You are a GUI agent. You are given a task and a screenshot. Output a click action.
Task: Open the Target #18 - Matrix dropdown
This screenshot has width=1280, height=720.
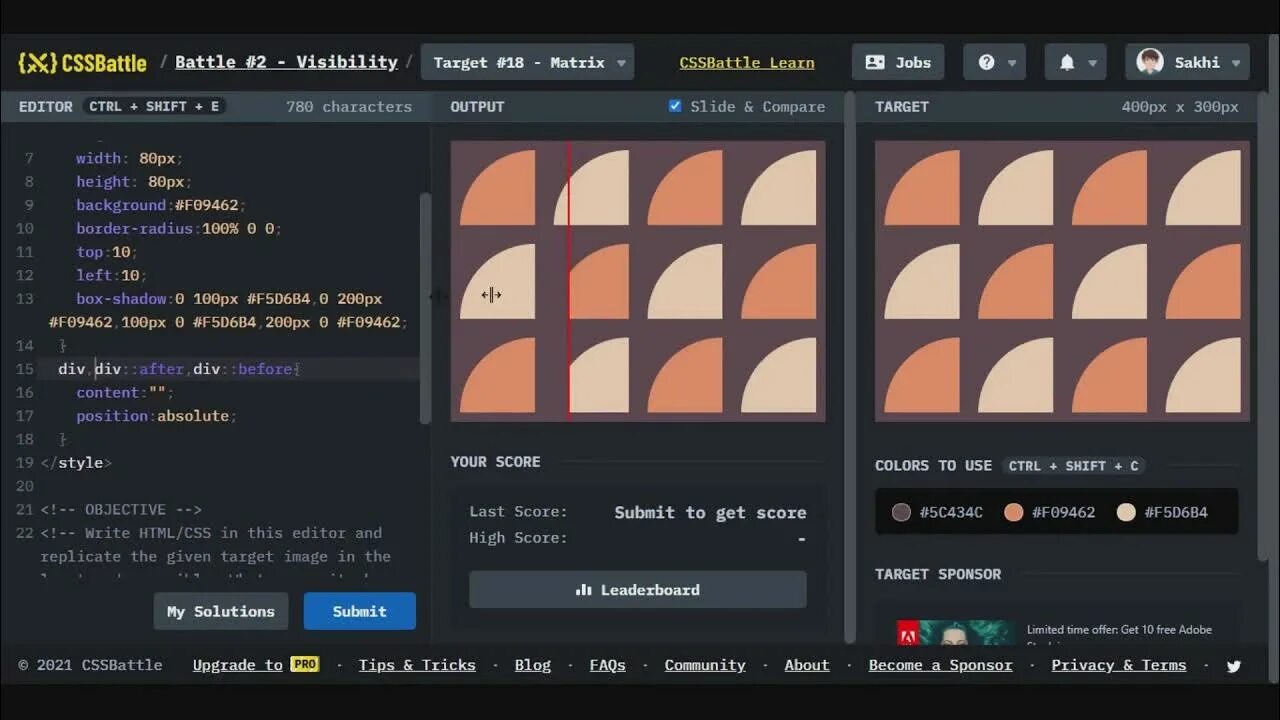(x=527, y=62)
